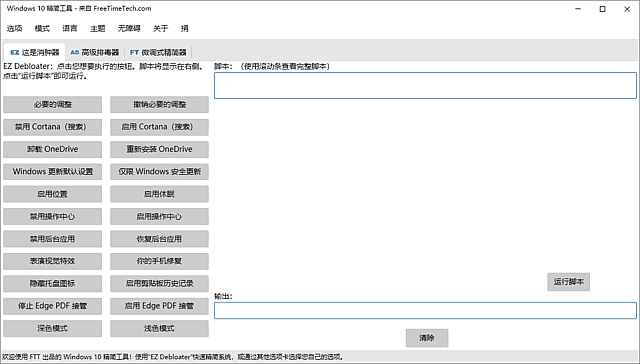This screenshot has height=364, width=640.
Task: Click the 隐藏托盘图标 button
Action: (53, 284)
